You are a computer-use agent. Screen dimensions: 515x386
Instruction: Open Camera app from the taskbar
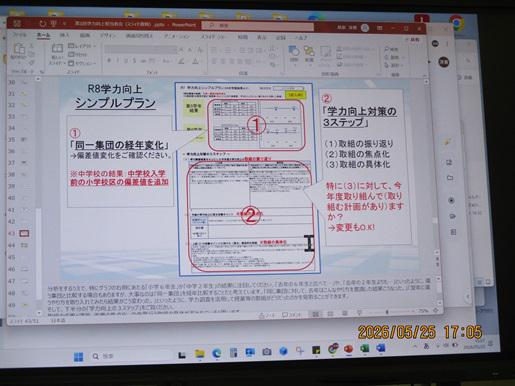coord(266,352)
